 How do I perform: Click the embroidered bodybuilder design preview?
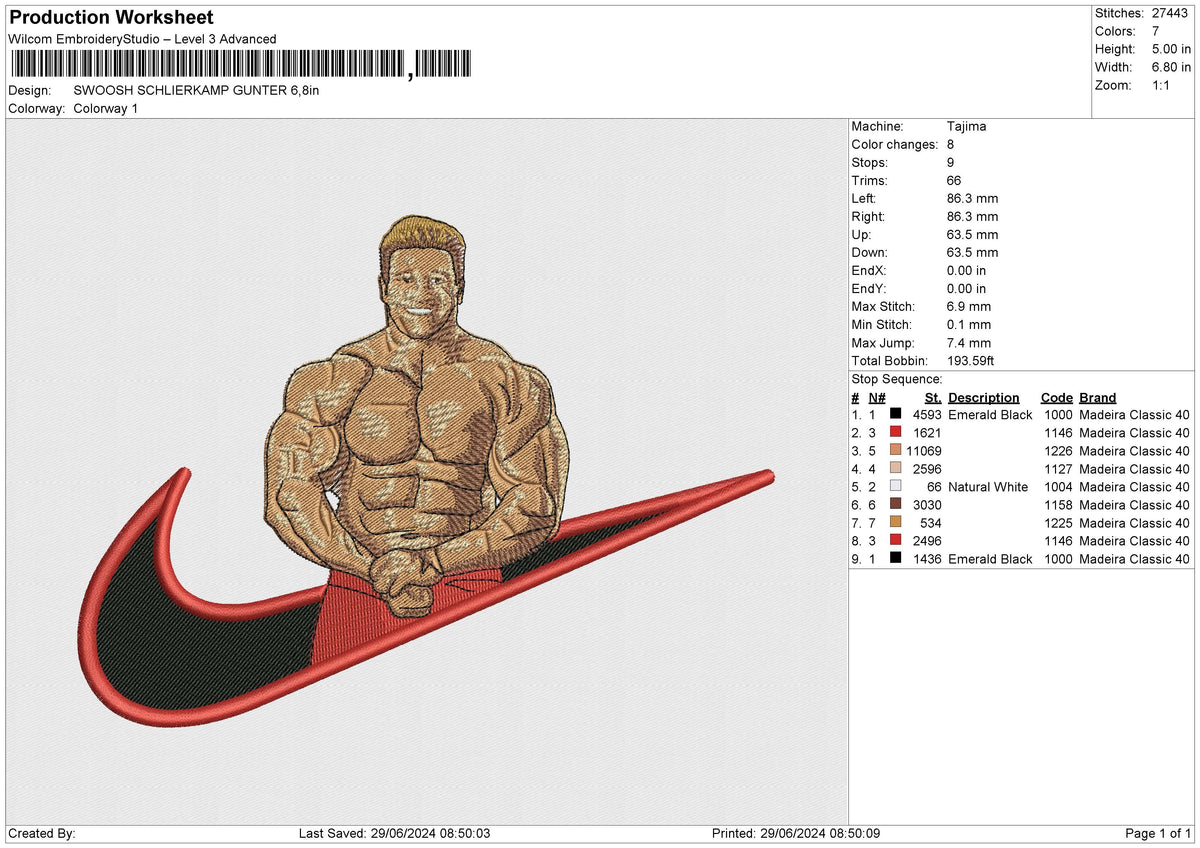click(x=427, y=471)
